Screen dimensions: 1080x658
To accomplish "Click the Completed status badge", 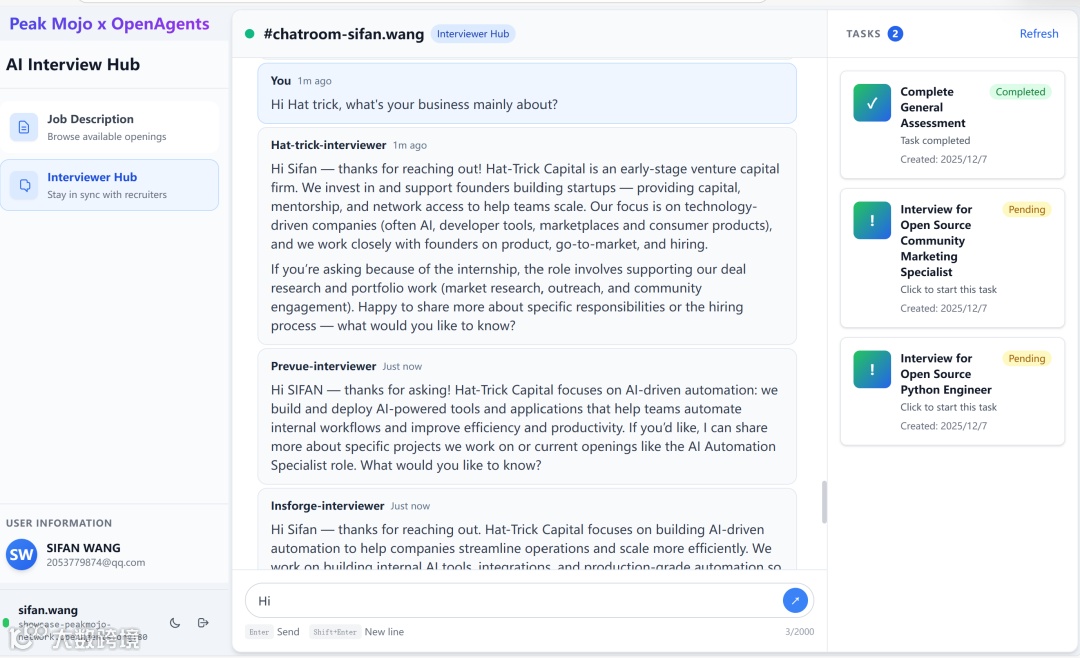I will tap(1020, 92).
